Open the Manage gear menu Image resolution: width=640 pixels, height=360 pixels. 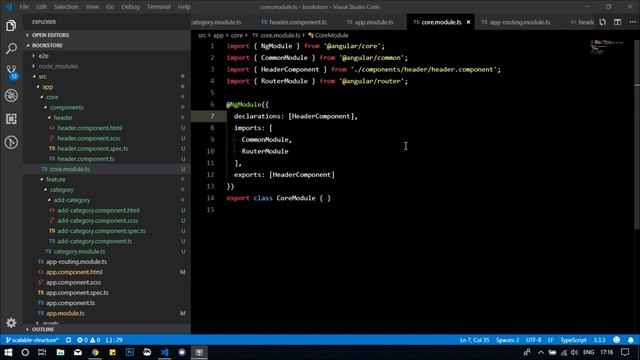(11, 323)
